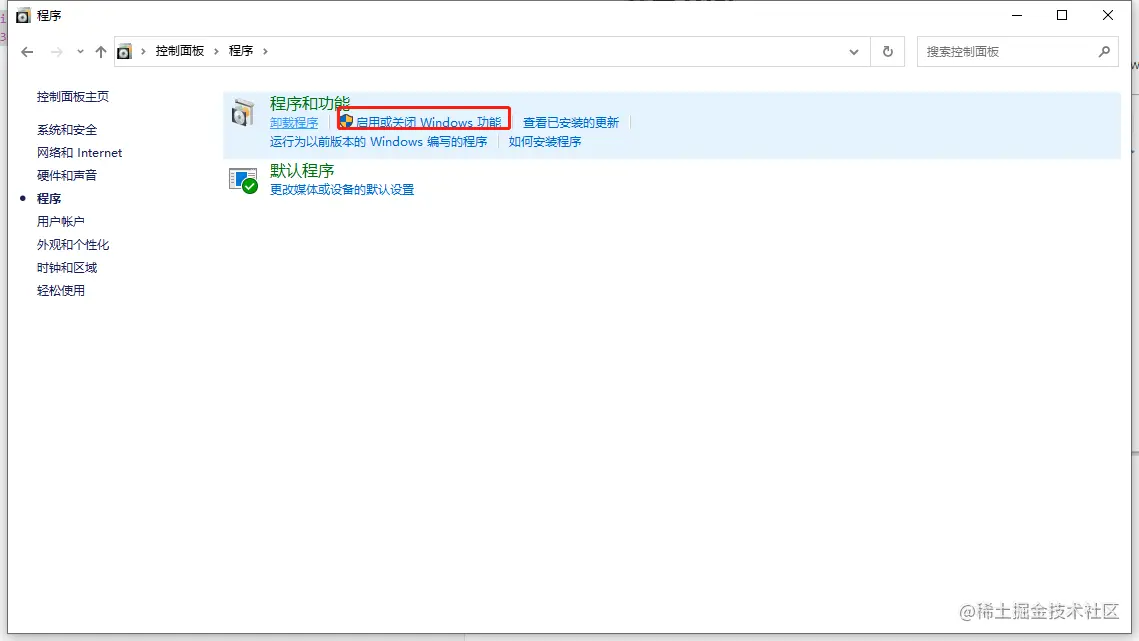Click 卸载程序 link
1139x641 pixels.
(293, 123)
